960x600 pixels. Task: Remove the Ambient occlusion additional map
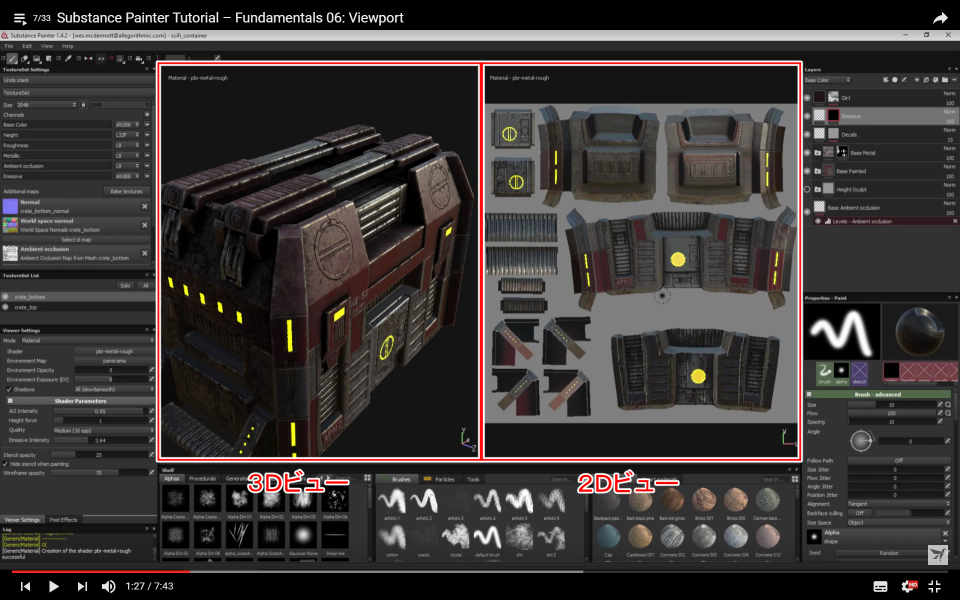coord(144,253)
